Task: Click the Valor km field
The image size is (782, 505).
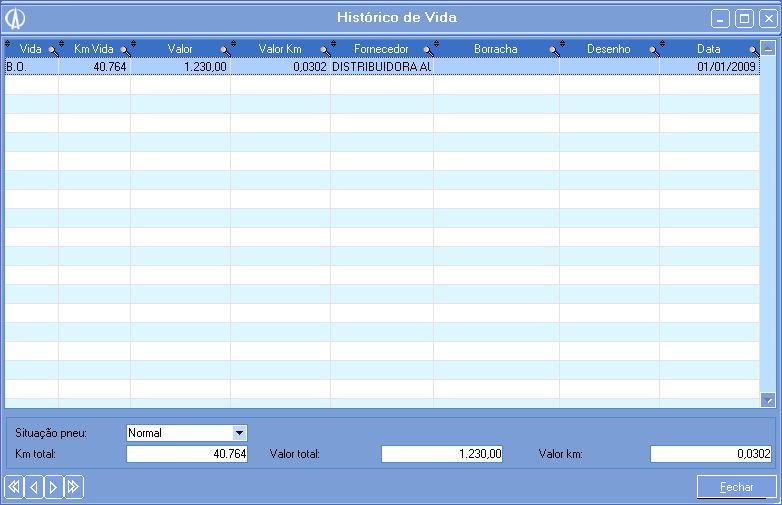Action: coord(711,454)
